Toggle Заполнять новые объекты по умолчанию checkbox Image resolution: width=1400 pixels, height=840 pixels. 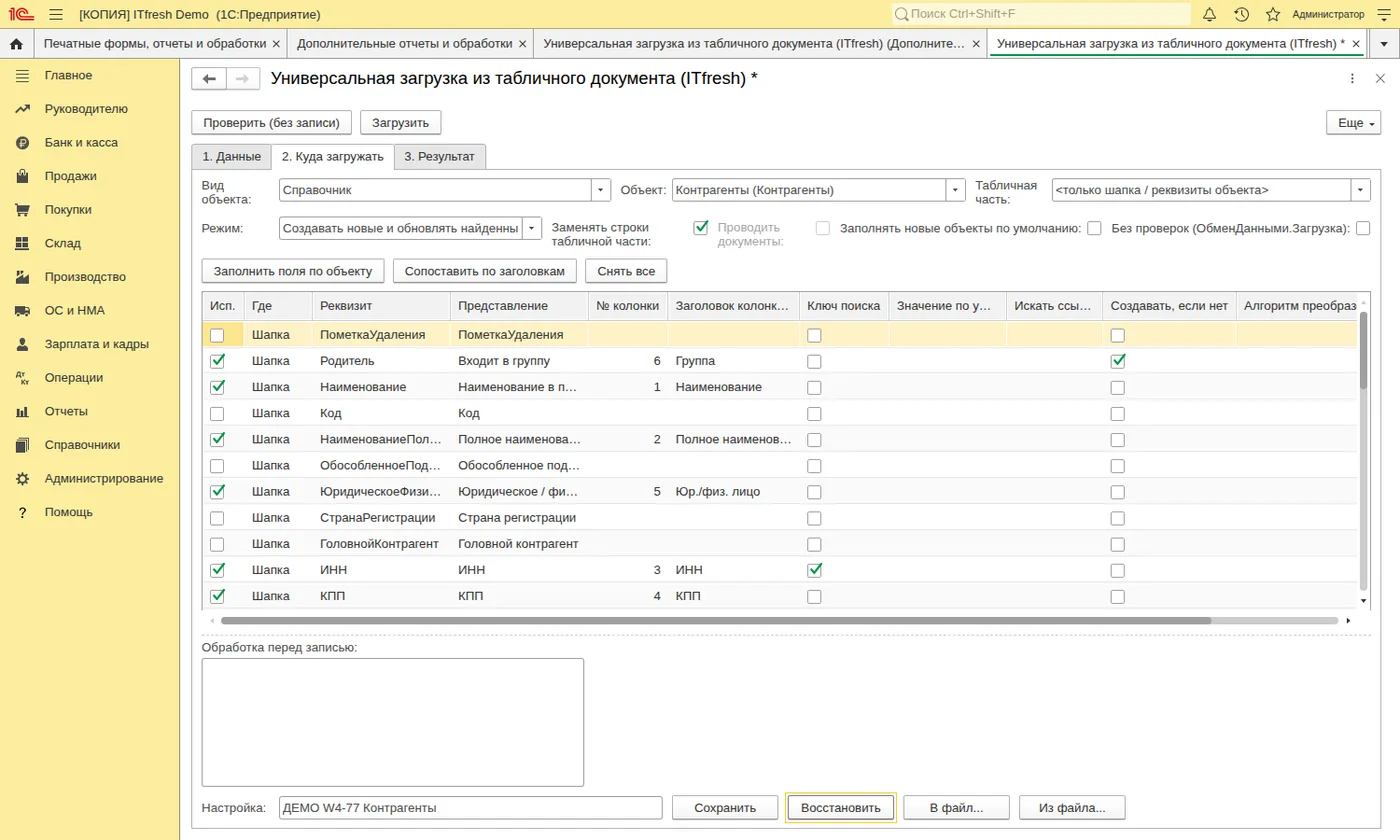(1094, 228)
